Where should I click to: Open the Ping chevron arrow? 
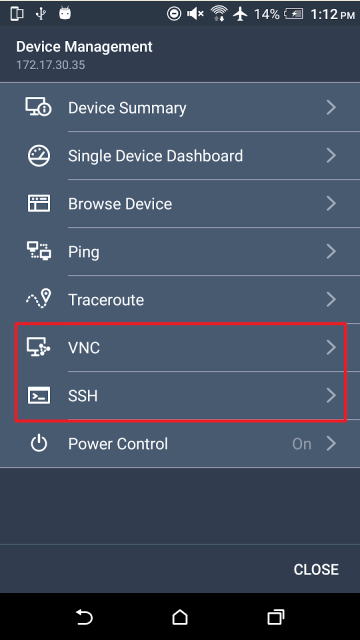pyautogui.click(x=331, y=251)
